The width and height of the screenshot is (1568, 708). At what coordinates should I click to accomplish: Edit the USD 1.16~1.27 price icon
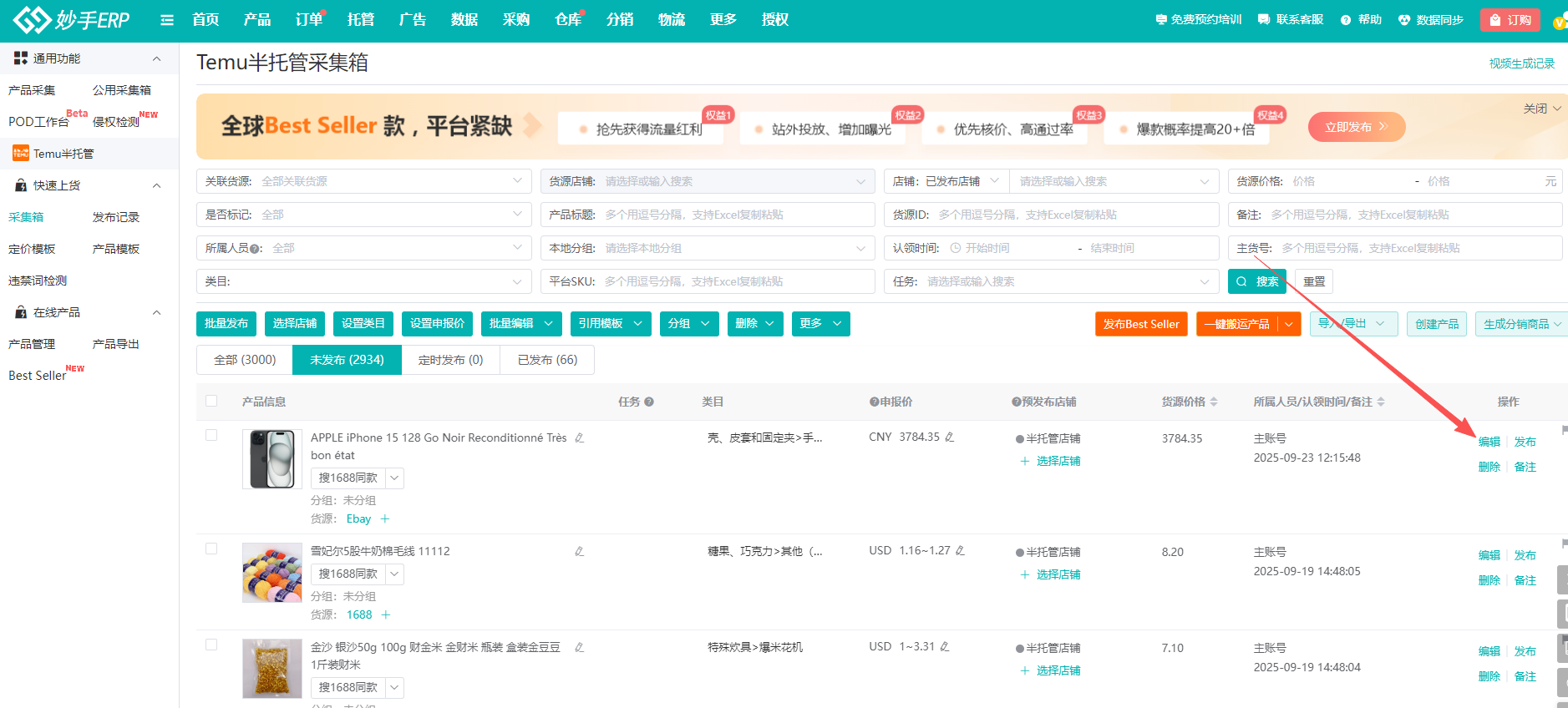[960, 550]
